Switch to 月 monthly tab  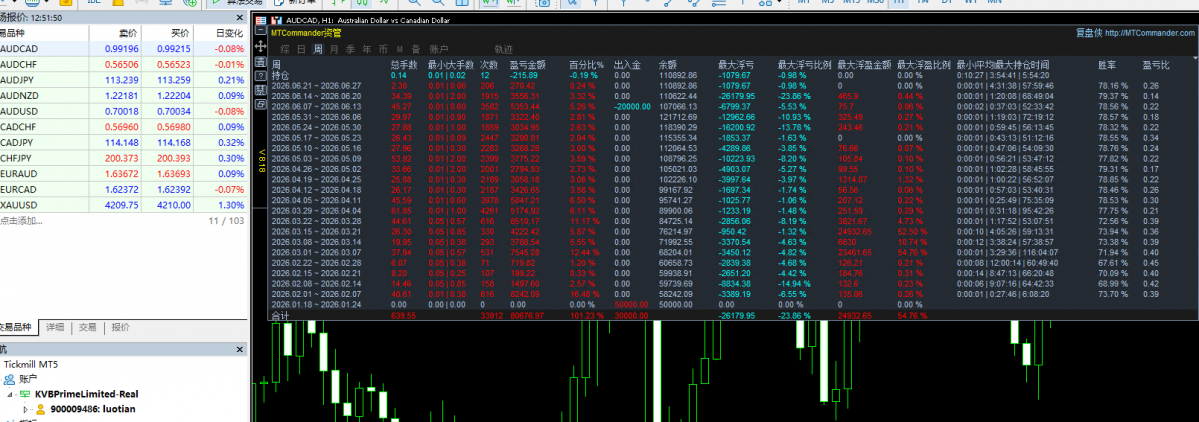334,50
